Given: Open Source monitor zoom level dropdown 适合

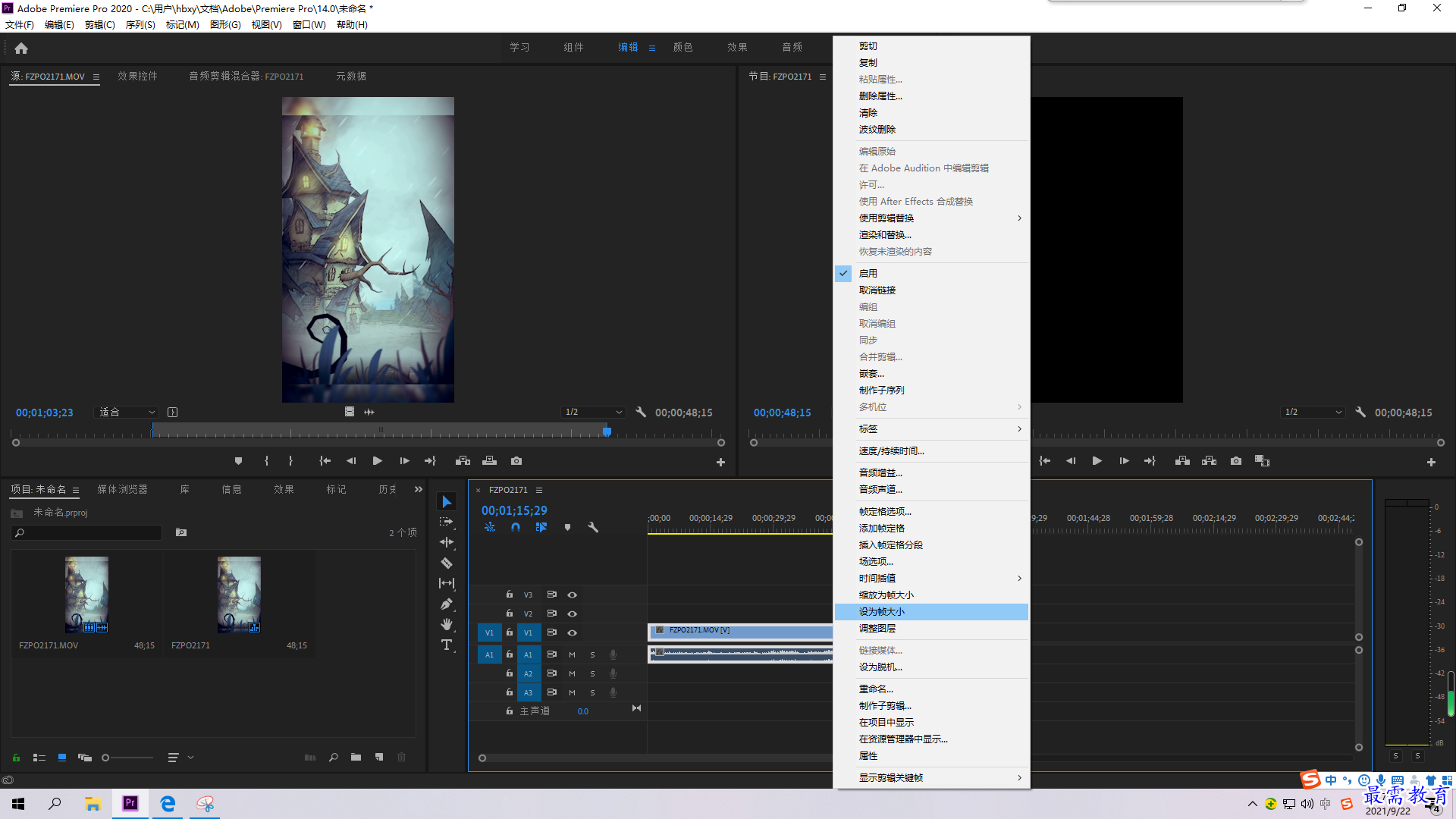Looking at the screenshot, I should pyautogui.click(x=127, y=412).
